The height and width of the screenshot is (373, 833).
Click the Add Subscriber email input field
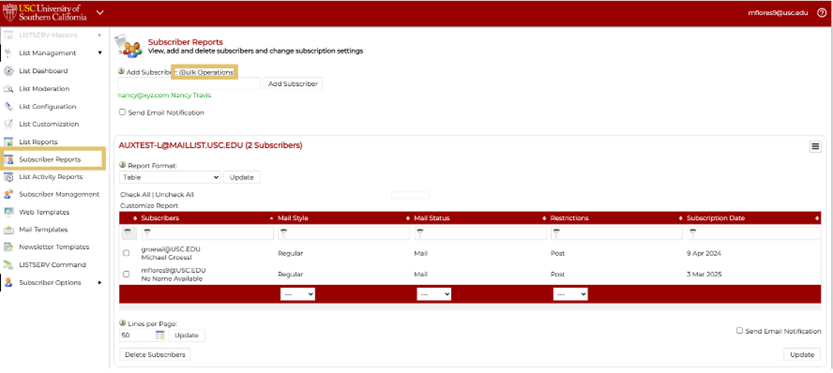189,83
